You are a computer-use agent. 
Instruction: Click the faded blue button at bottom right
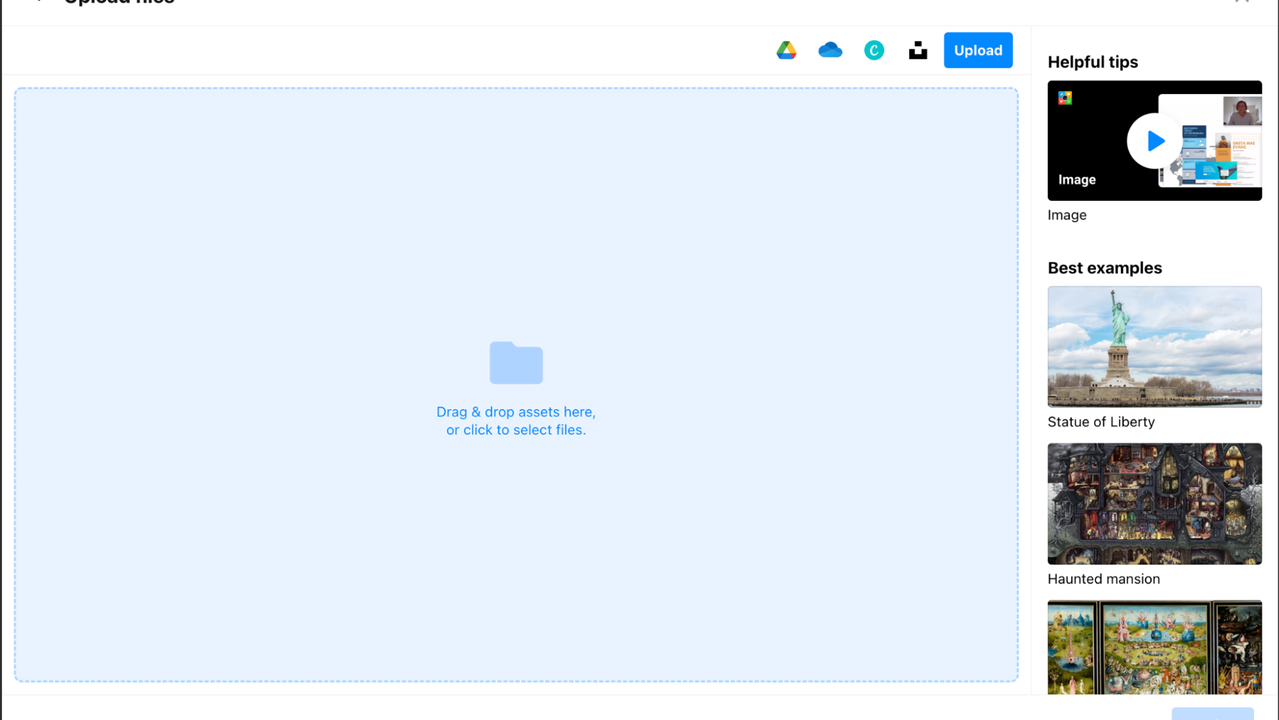coord(1212,714)
